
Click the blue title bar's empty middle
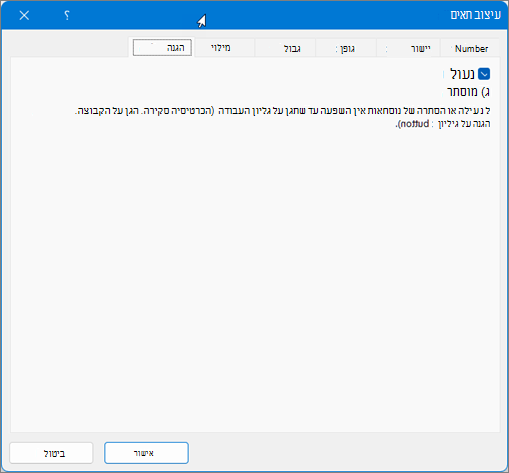pyautogui.click(x=300, y=15)
